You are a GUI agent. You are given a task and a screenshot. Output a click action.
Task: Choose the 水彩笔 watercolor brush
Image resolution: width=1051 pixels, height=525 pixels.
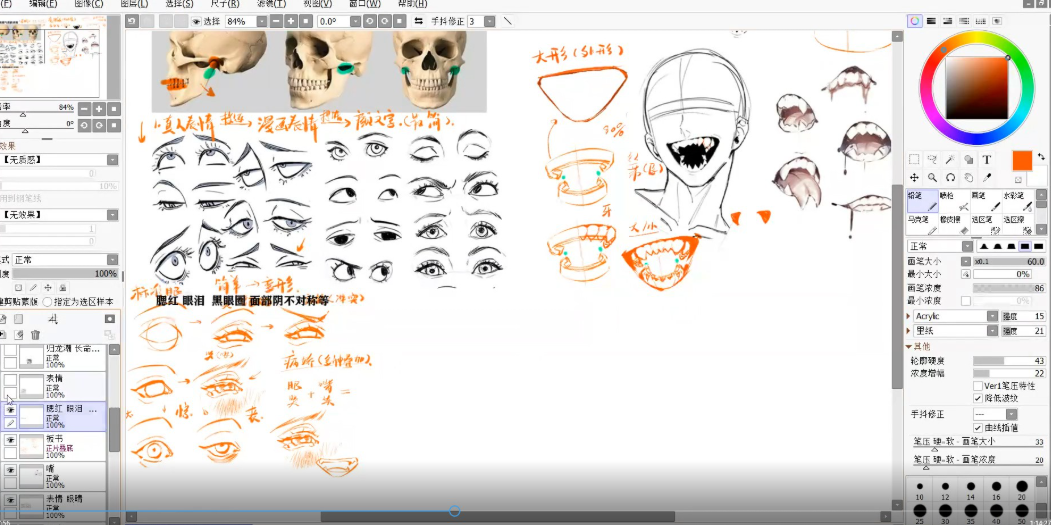tap(1019, 200)
